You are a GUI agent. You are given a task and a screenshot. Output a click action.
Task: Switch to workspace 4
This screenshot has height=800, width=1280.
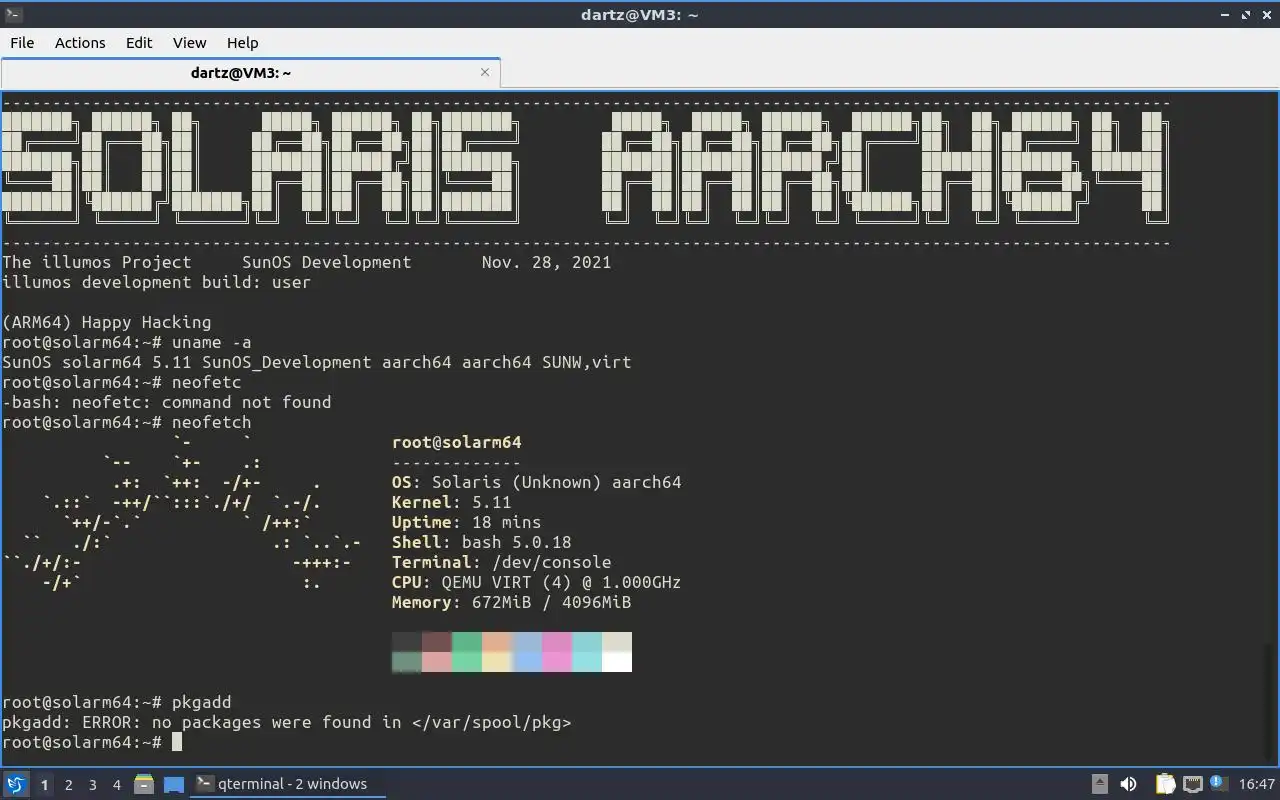(116, 785)
